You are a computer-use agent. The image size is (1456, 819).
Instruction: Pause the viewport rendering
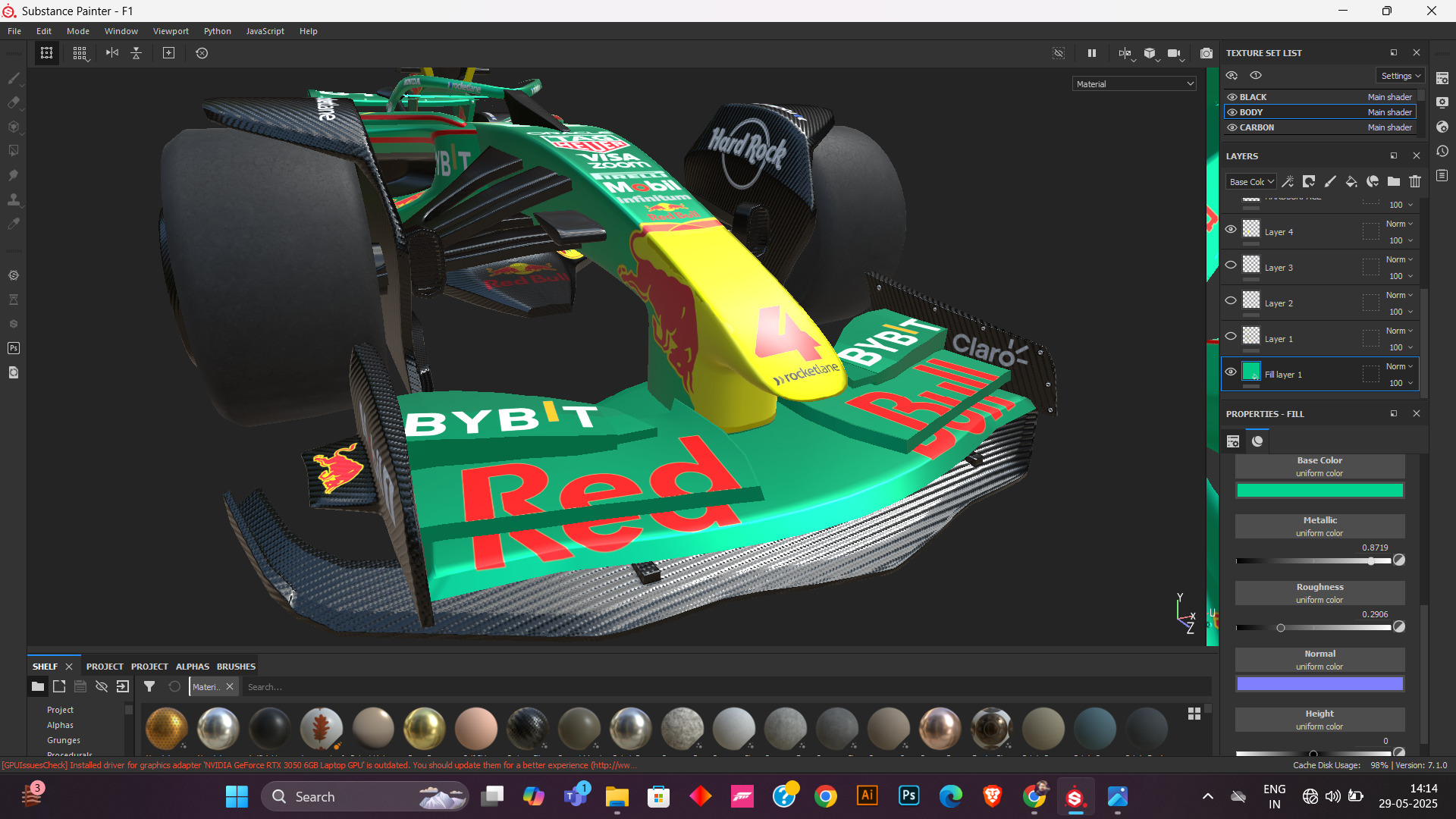coord(1092,53)
